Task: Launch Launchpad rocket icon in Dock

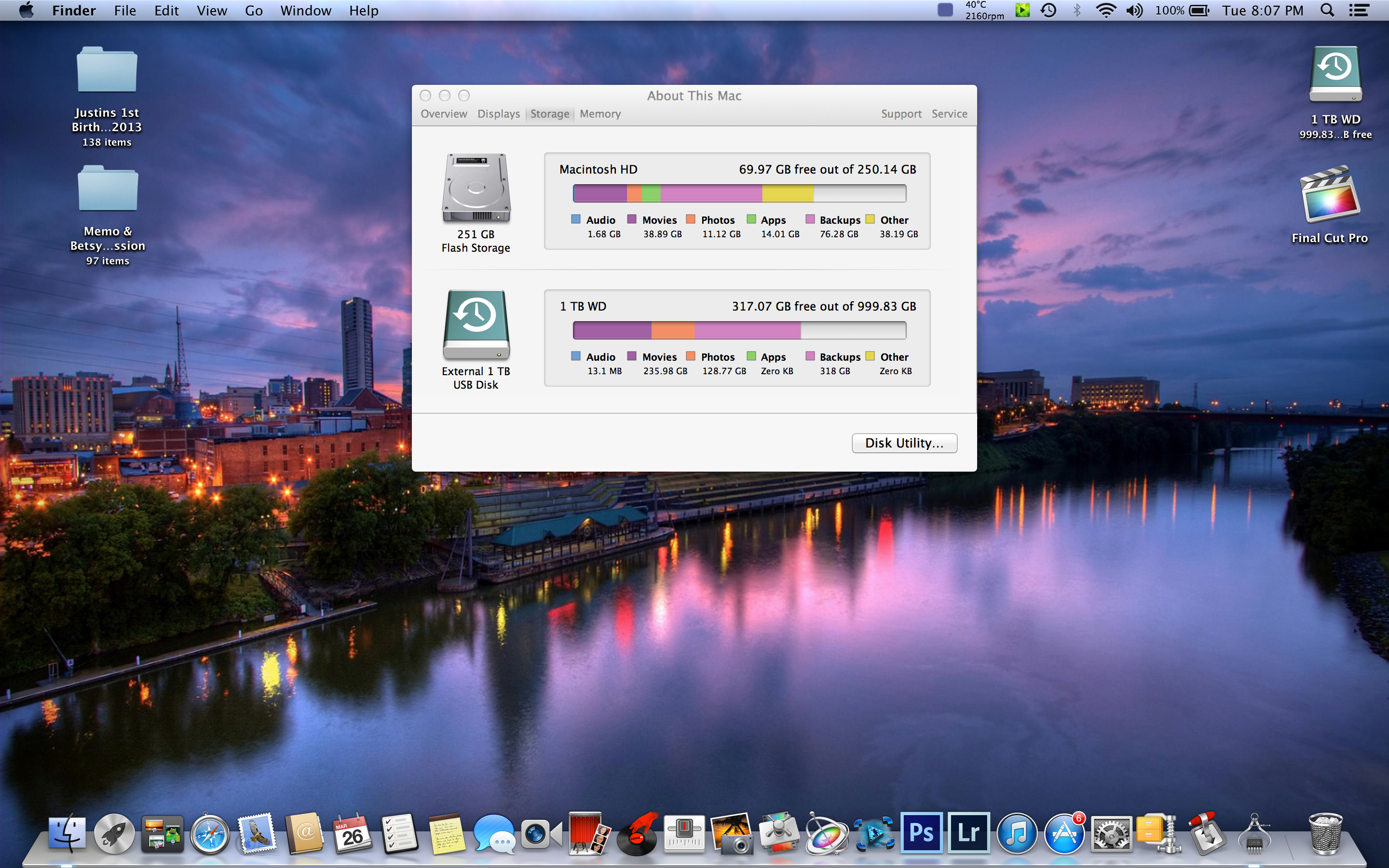Action: [x=114, y=833]
